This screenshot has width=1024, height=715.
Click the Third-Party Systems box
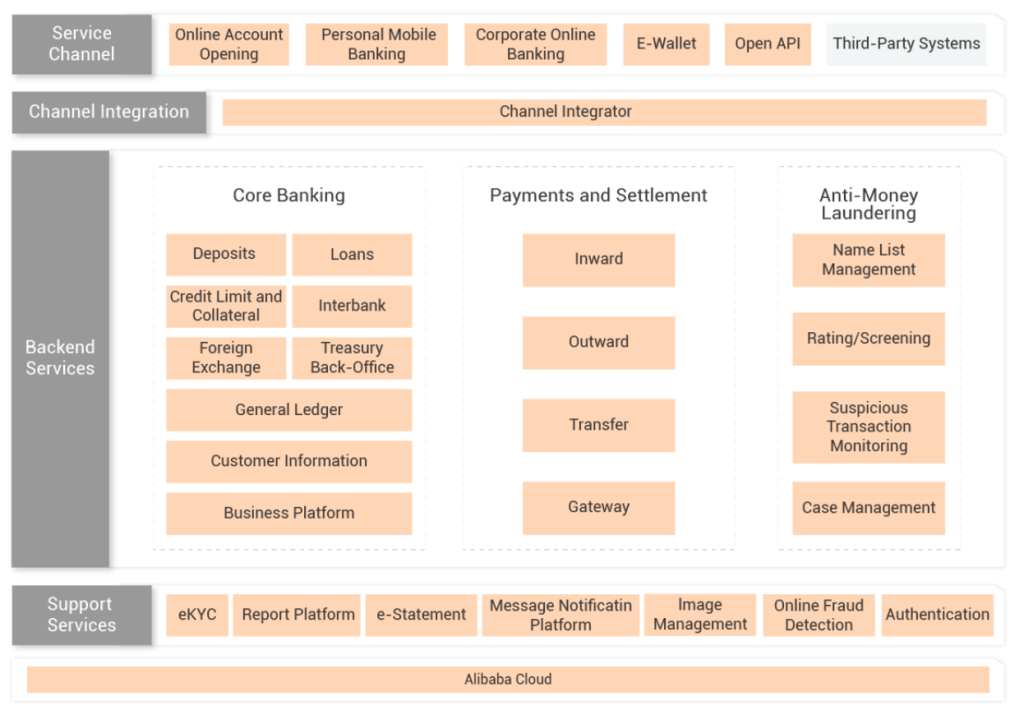(x=906, y=44)
